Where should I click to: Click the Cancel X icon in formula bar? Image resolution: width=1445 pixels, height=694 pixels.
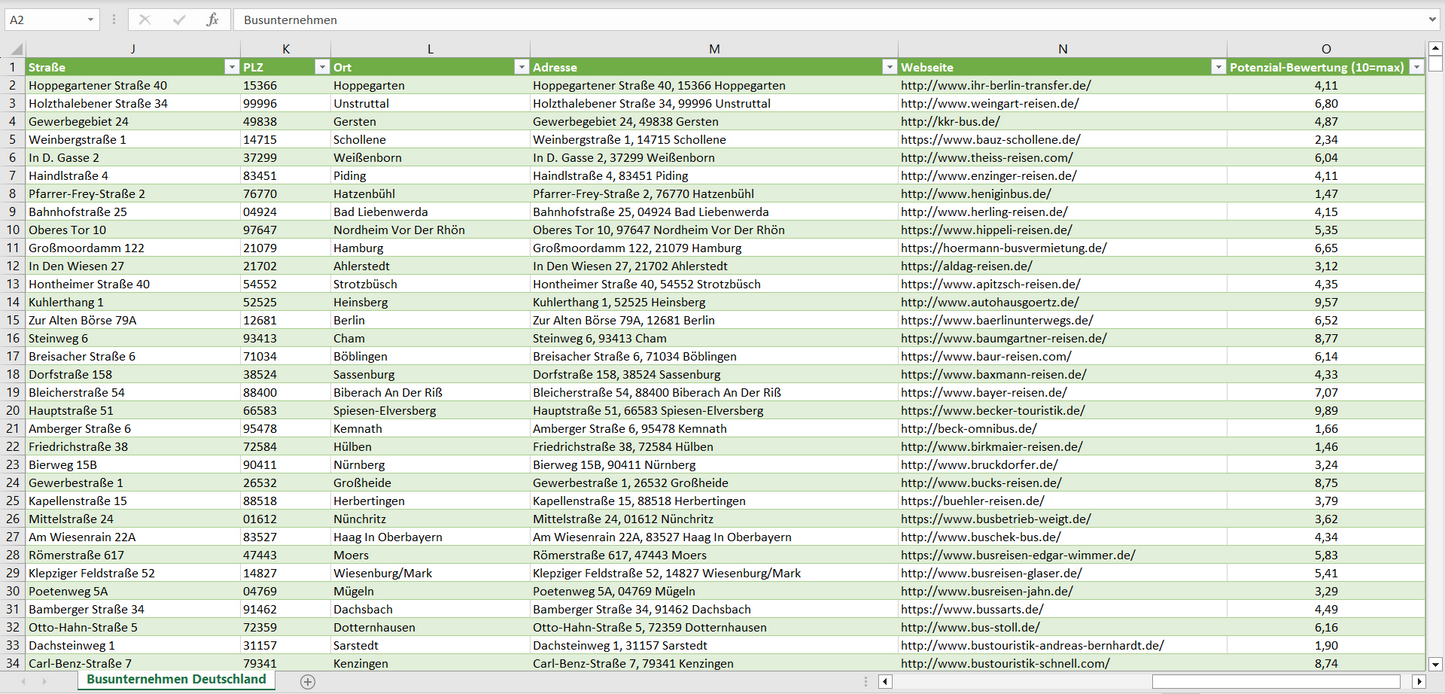(145, 20)
